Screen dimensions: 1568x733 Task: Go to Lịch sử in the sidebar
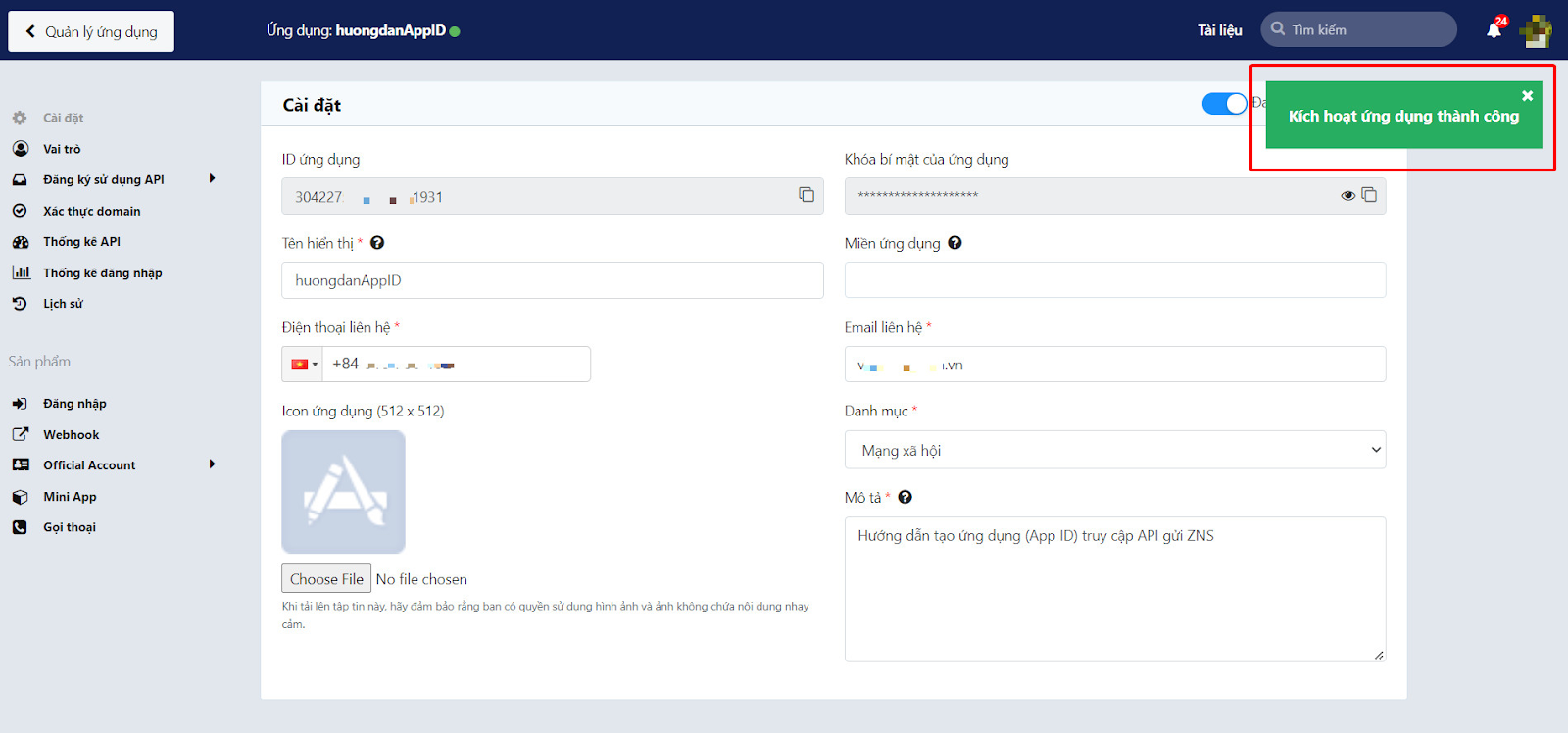click(x=63, y=304)
